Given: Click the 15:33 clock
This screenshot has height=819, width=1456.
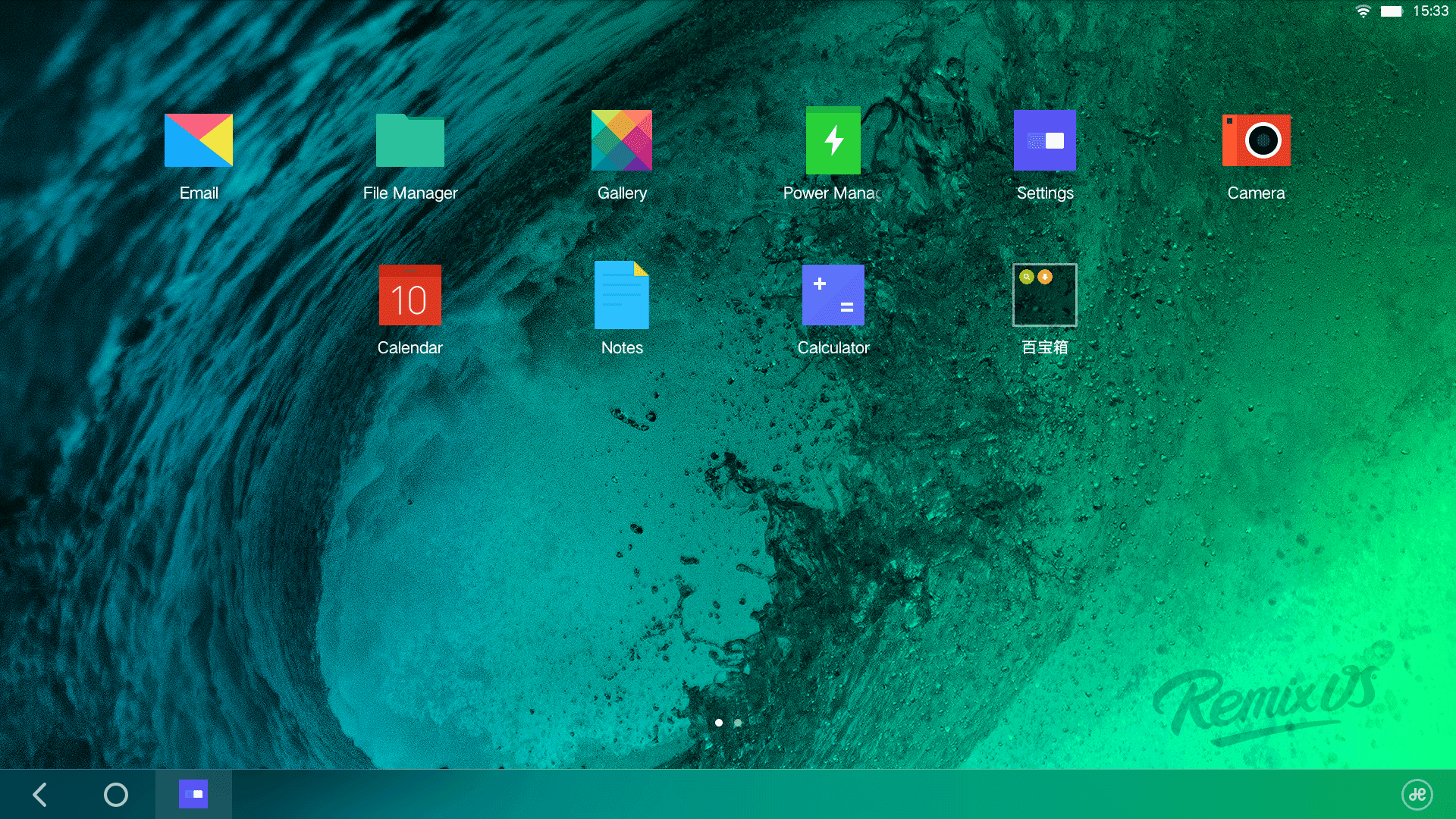Looking at the screenshot, I should 1431,11.
